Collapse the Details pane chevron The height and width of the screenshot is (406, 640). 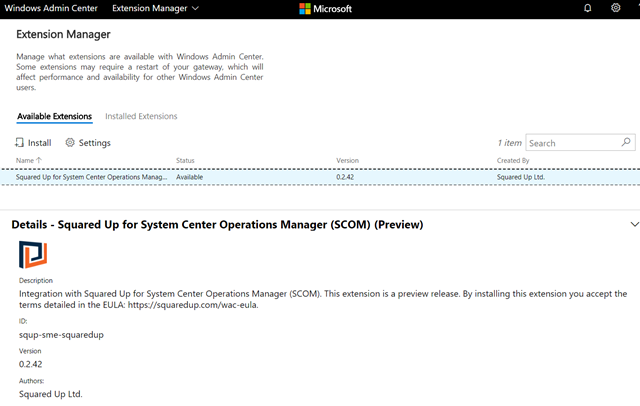tap(634, 224)
